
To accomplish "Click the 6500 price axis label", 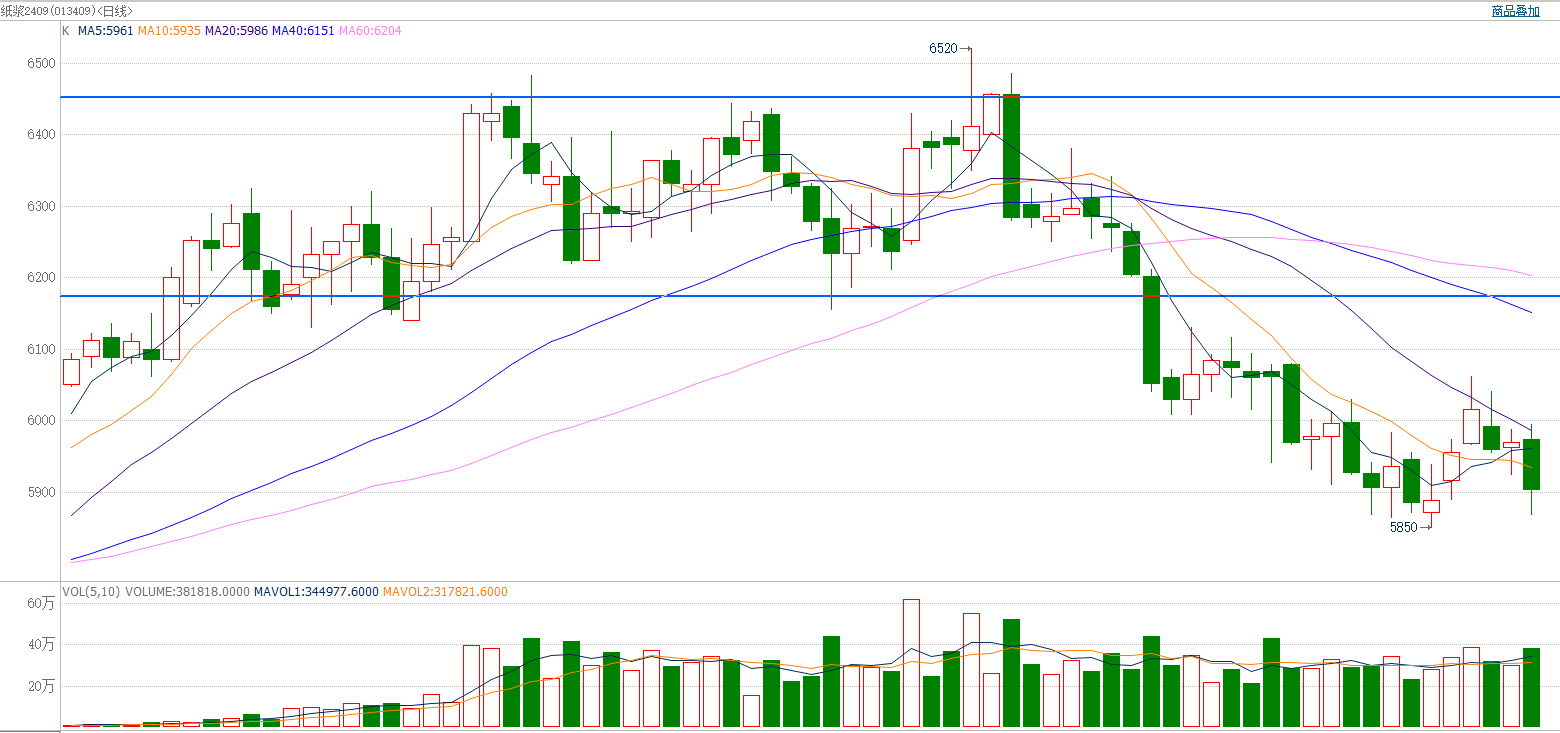I will point(42,63).
